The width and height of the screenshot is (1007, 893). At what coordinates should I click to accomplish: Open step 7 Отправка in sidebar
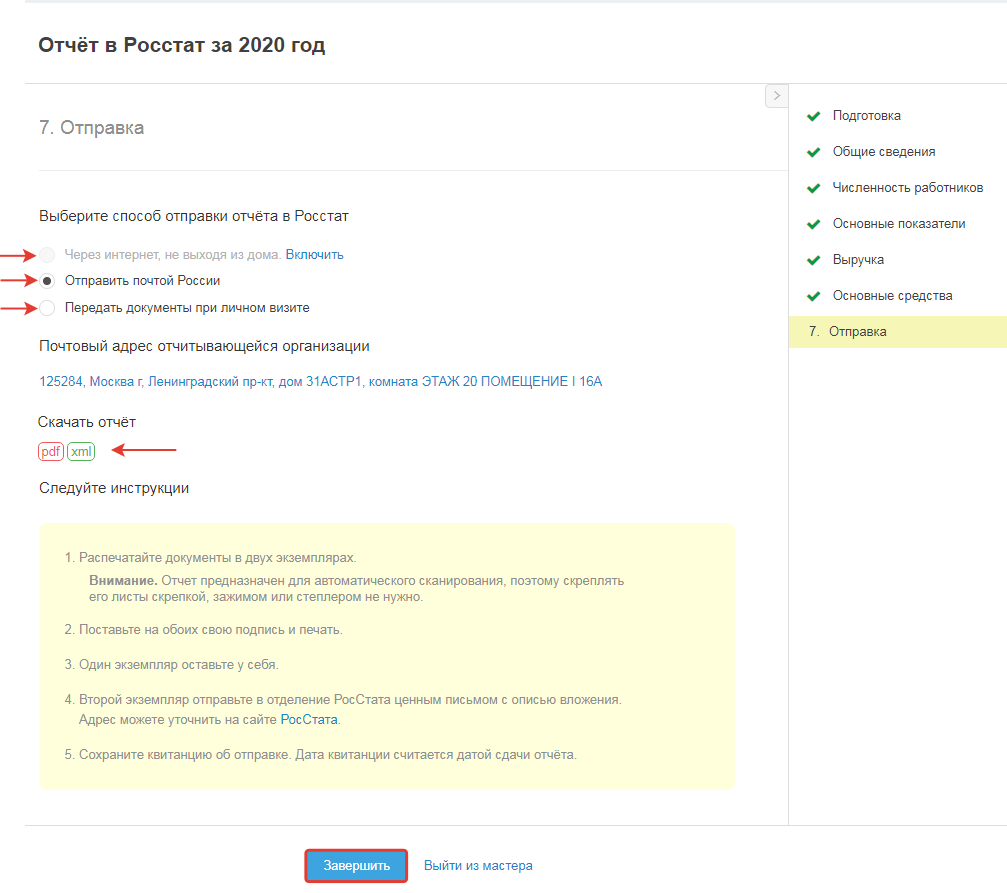tap(857, 332)
